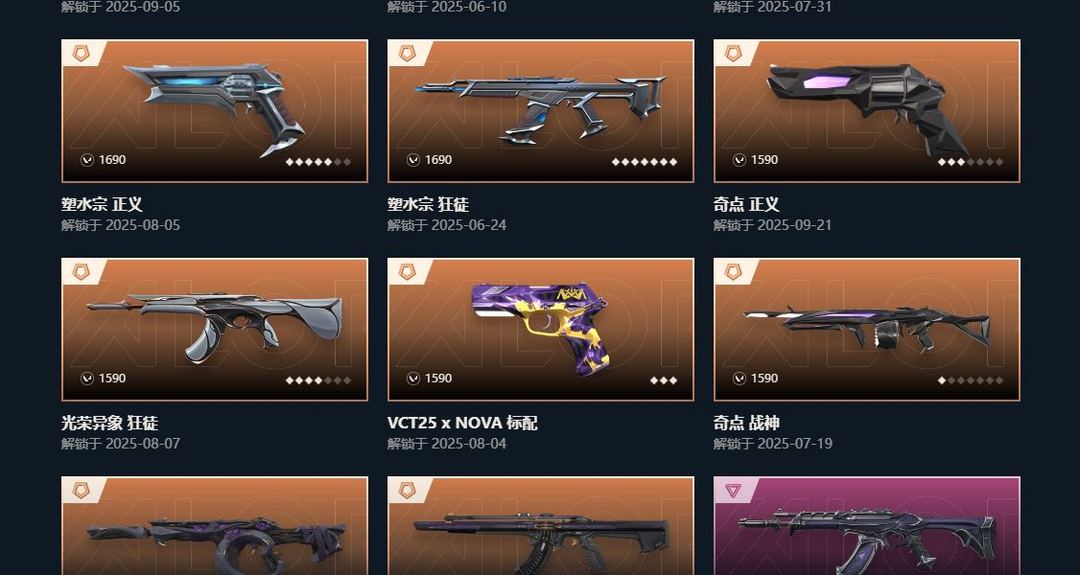The width and height of the screenshot is (1080, 575).
Task: Click the VP currency icon beside 1690 on 塑水宗 正义
Action: tap(87, 160)
